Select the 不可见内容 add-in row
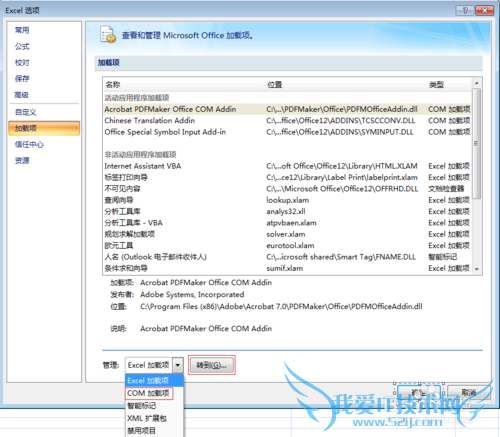The height and width of the screenshot is (437, 500). tap(287, 189)
